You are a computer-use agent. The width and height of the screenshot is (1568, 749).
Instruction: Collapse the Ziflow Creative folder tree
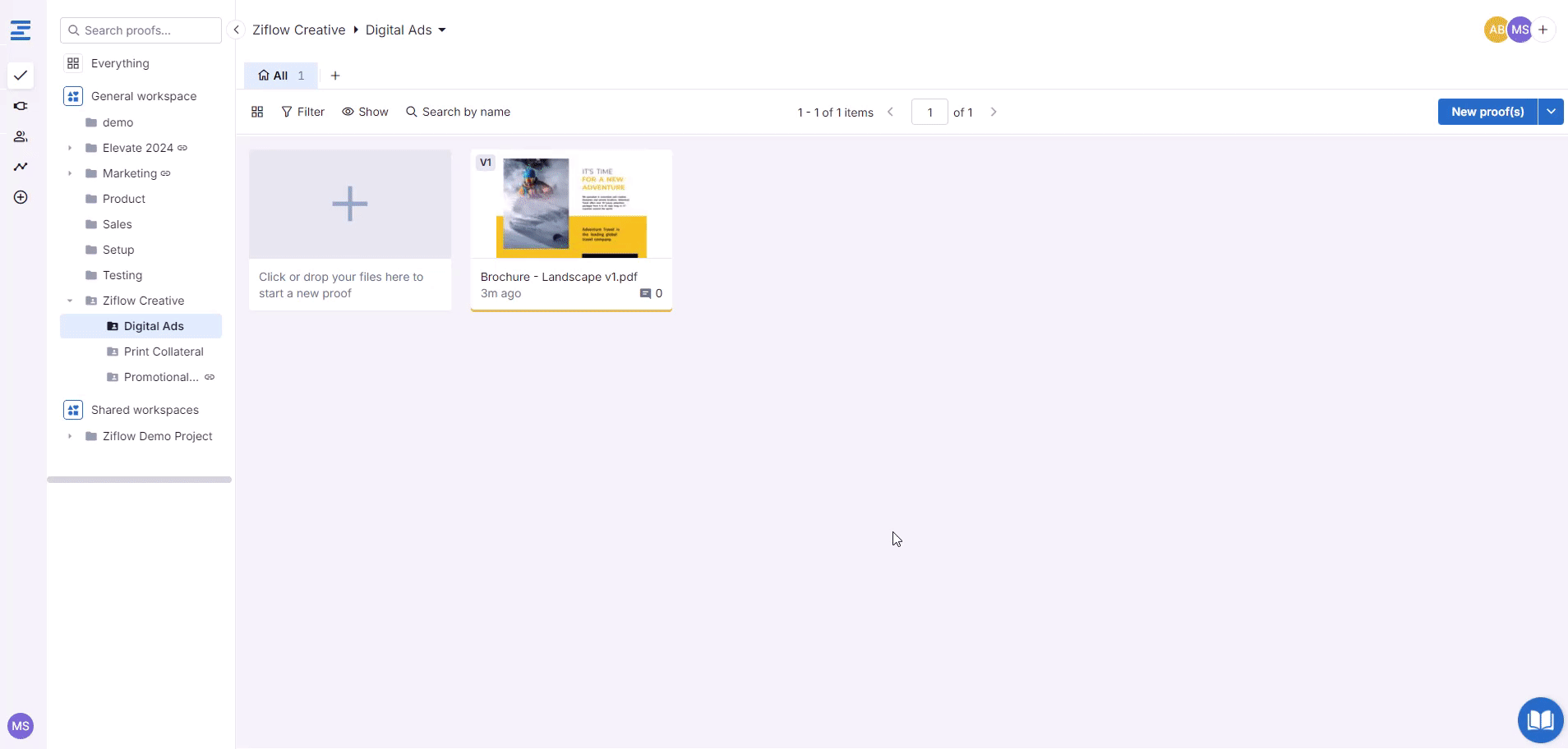click(70, 301)
